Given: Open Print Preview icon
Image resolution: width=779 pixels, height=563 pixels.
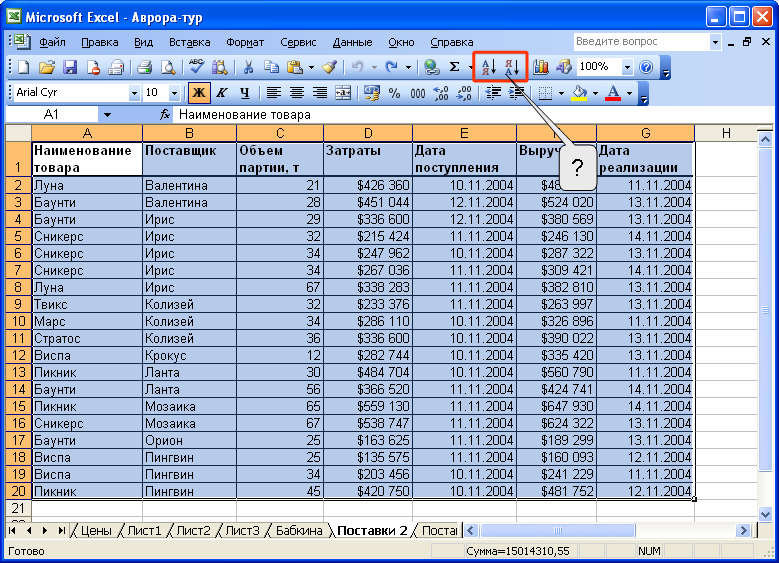Looking at the screenshot, I should (167, 67).
